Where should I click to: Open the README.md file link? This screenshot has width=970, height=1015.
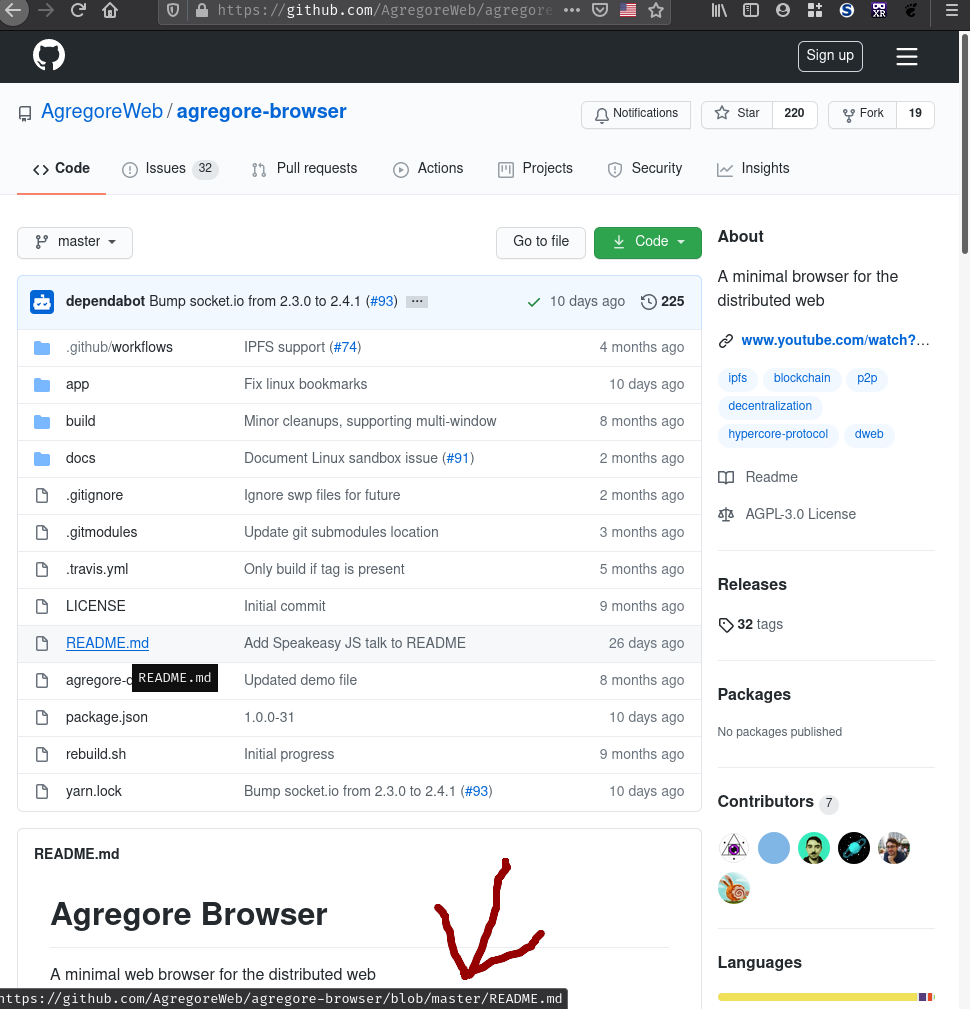(x=107, y=642)
